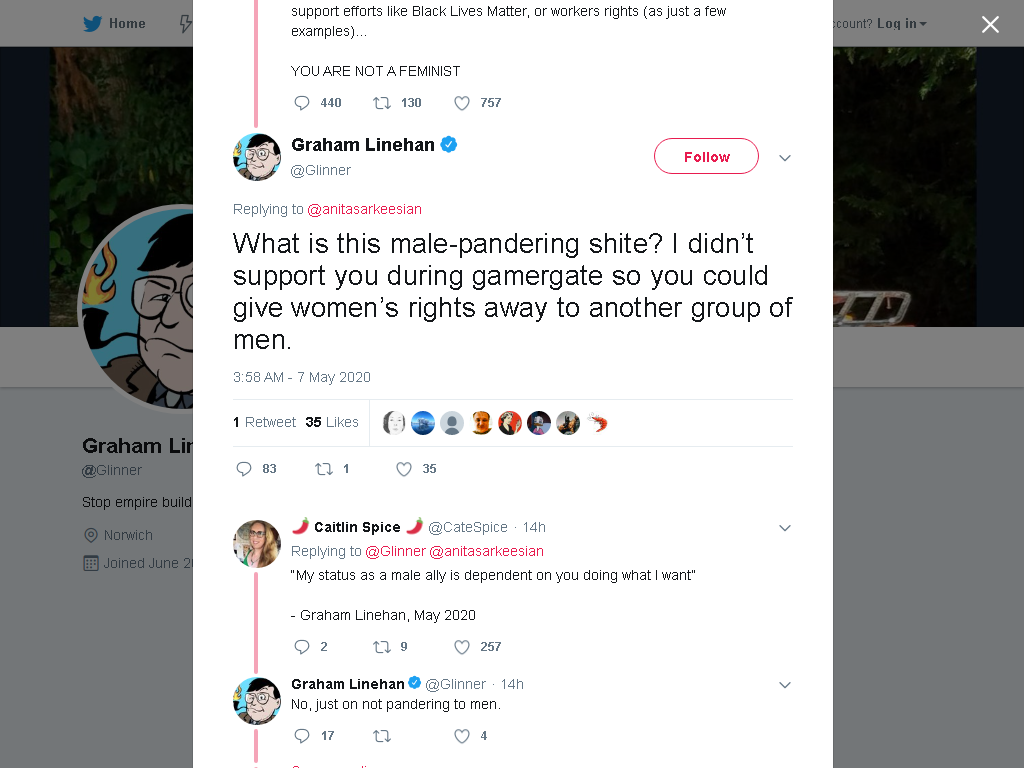Retweet Caitlin Spice's reply
The image size is (1024, 768).
[382, 647]
